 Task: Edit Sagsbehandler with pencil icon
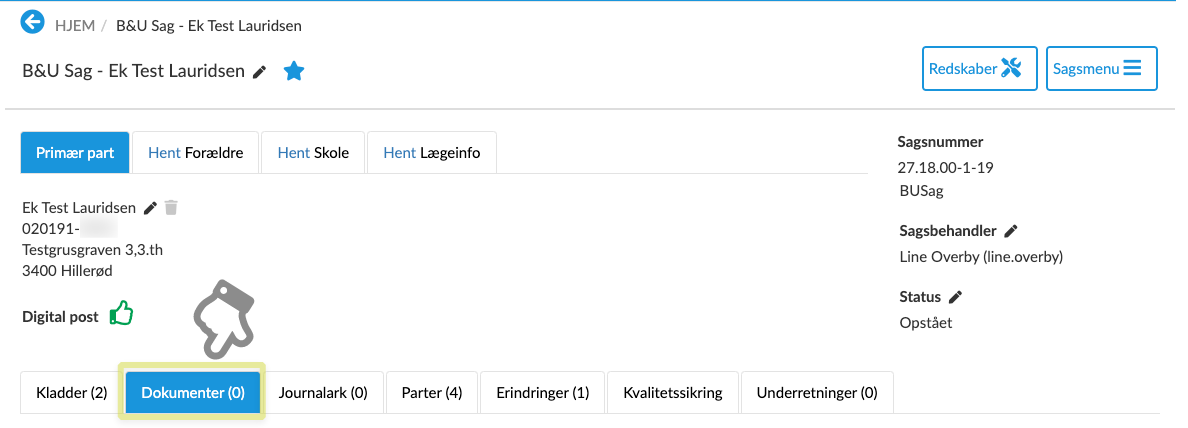[x=1011, y=231]
